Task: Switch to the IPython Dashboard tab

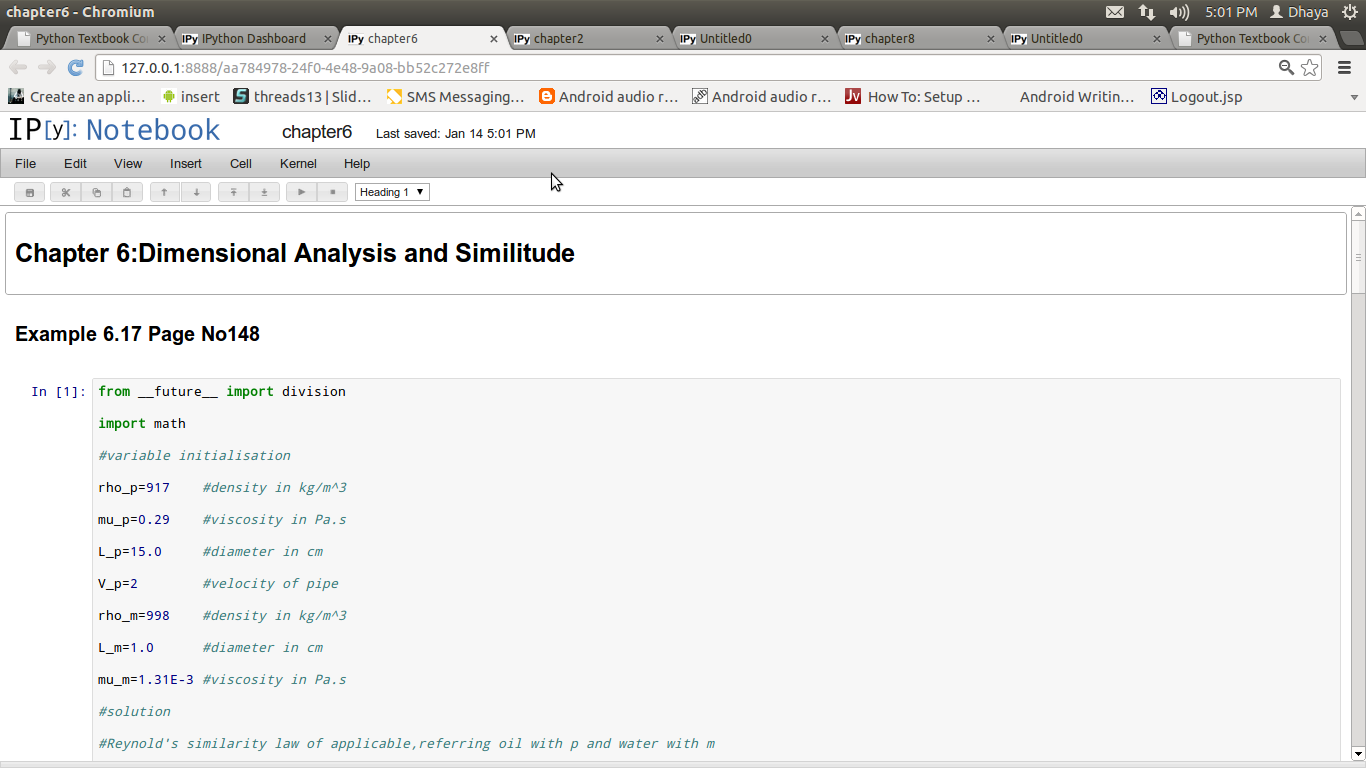Action: click(254, 38)
